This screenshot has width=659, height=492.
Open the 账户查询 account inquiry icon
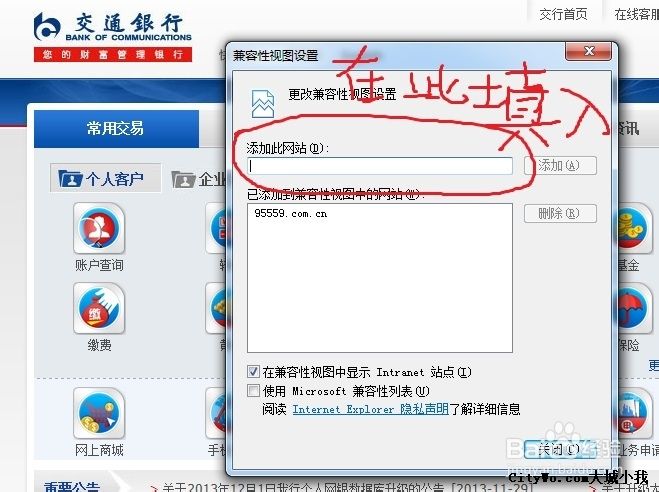(x=99, y=228)
